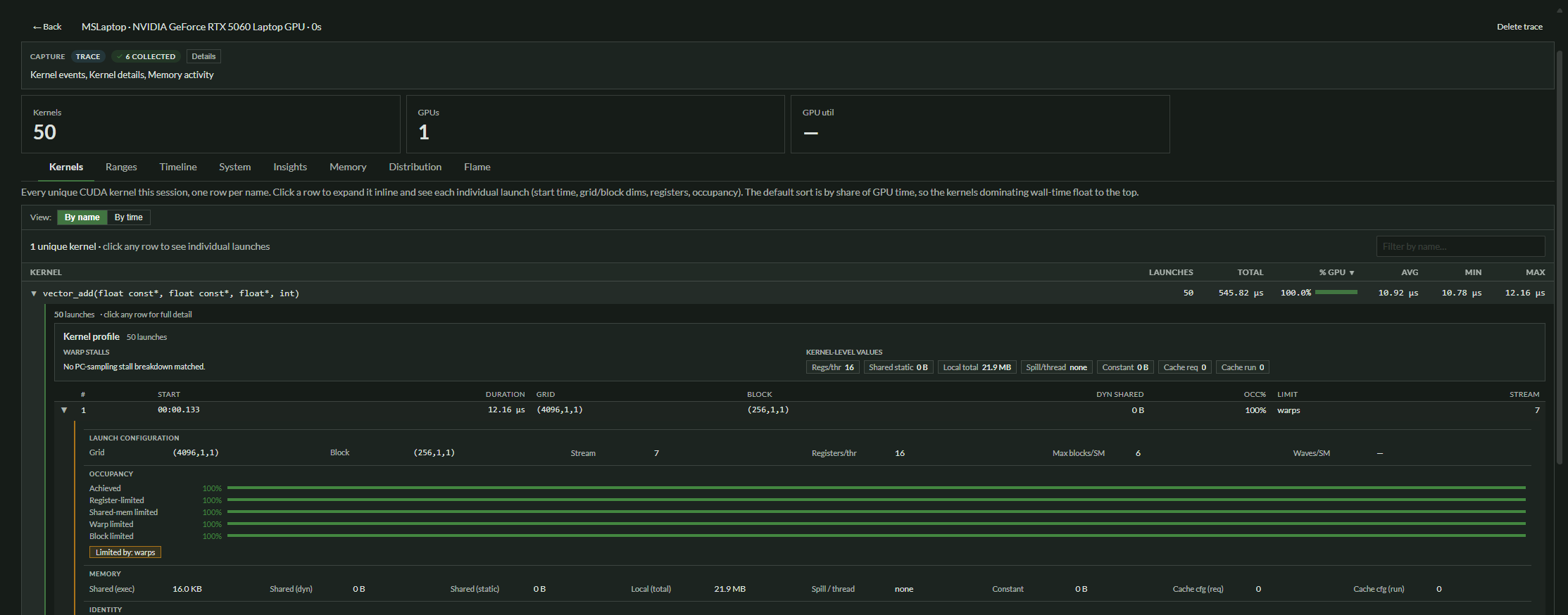1568x615 pixels.
Task: Open the Ranges tab
Action: [x=121, y=167]
